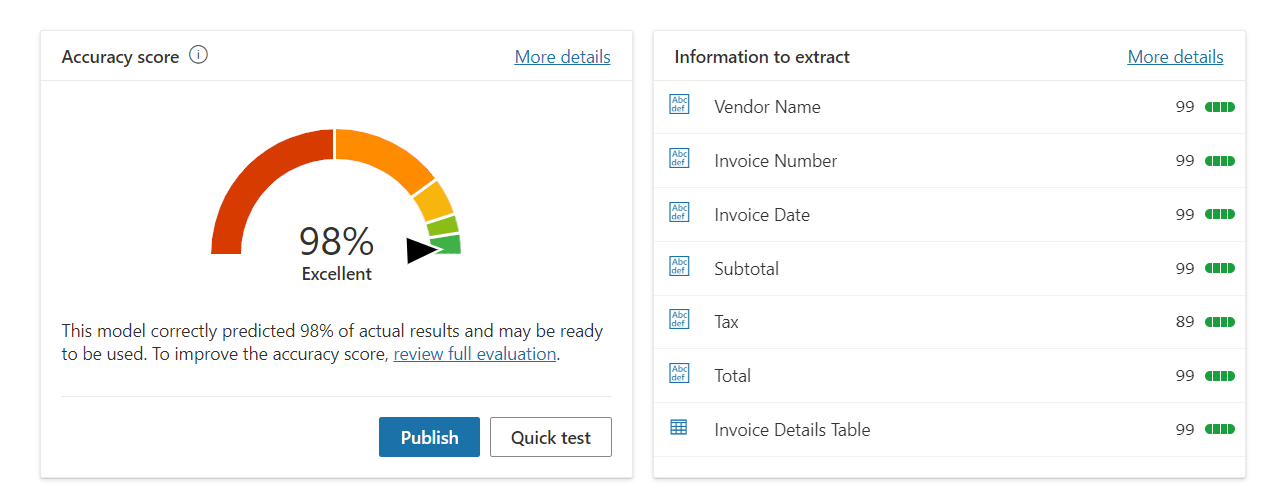1282x502 pixels.
Task: Click the Subtotal field type icon
Action: [679, 267]
